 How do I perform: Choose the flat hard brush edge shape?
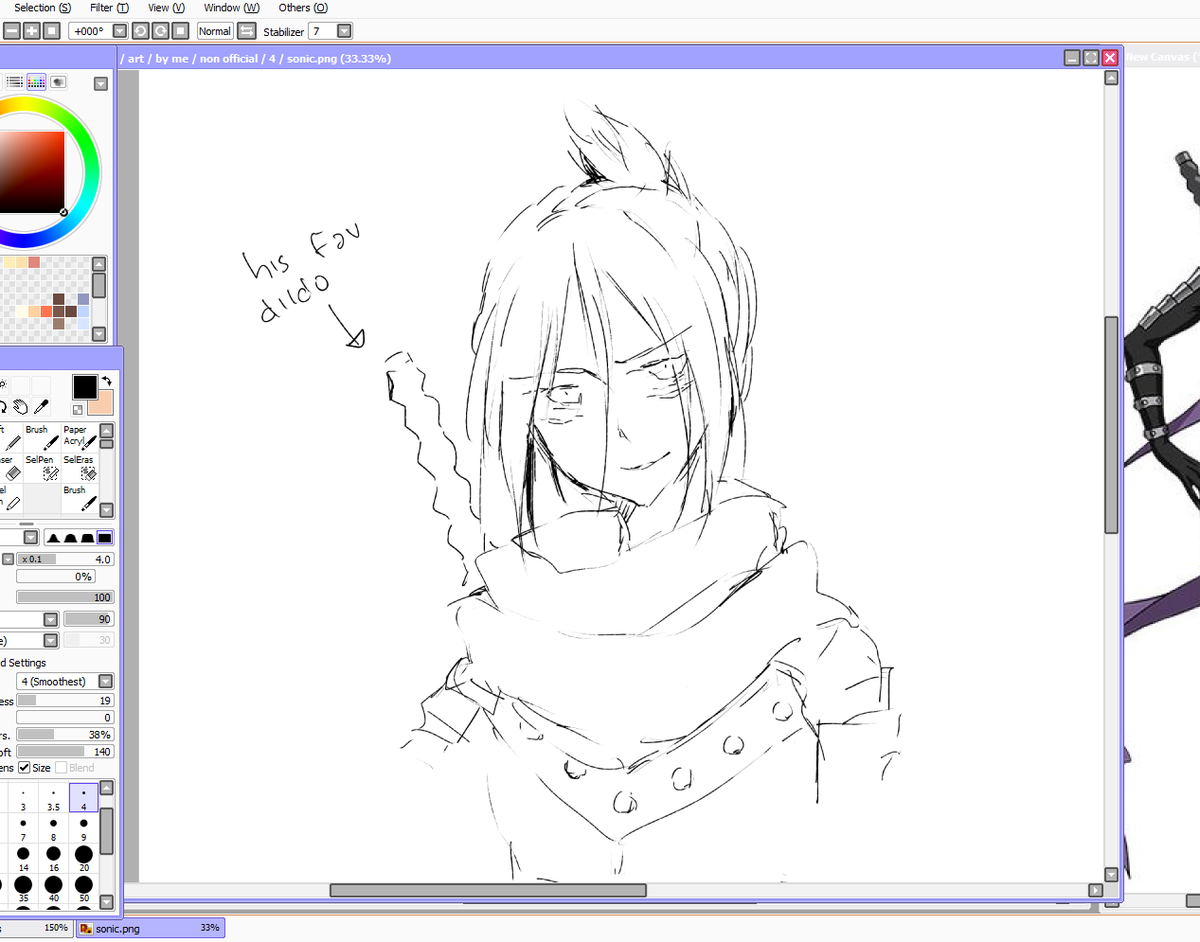104,538
